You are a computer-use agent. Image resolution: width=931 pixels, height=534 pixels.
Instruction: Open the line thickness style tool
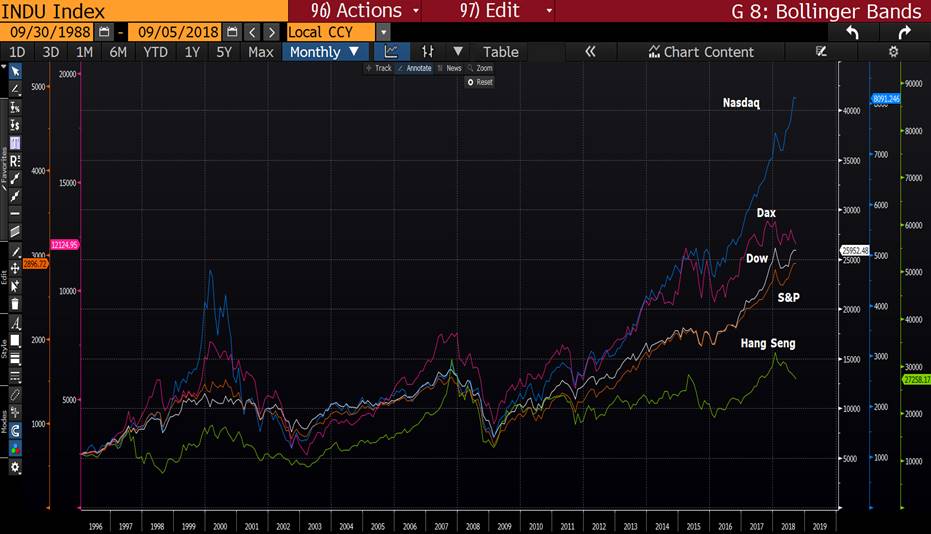point(15,359)
